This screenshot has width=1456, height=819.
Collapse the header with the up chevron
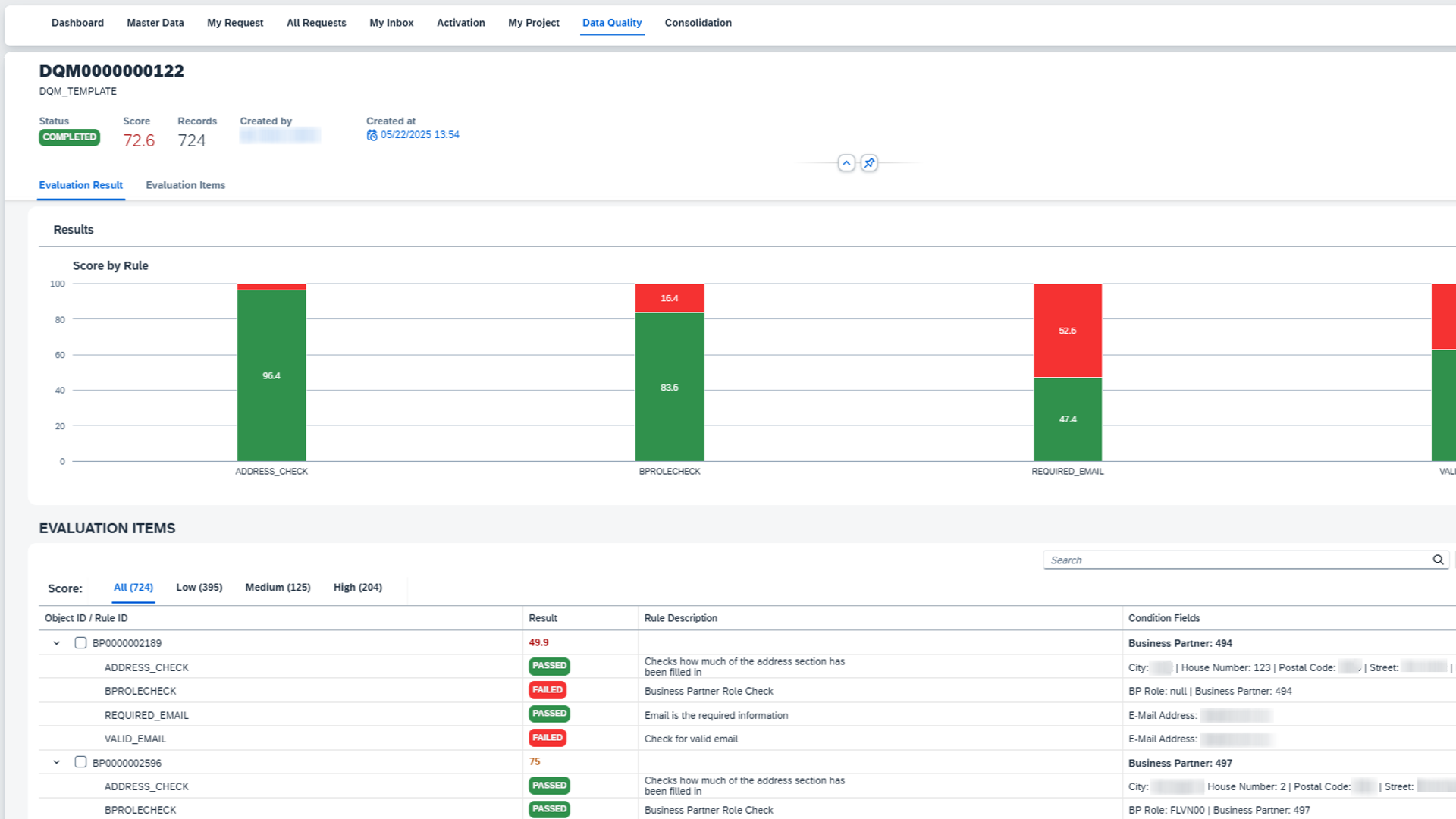click(846, 163)
